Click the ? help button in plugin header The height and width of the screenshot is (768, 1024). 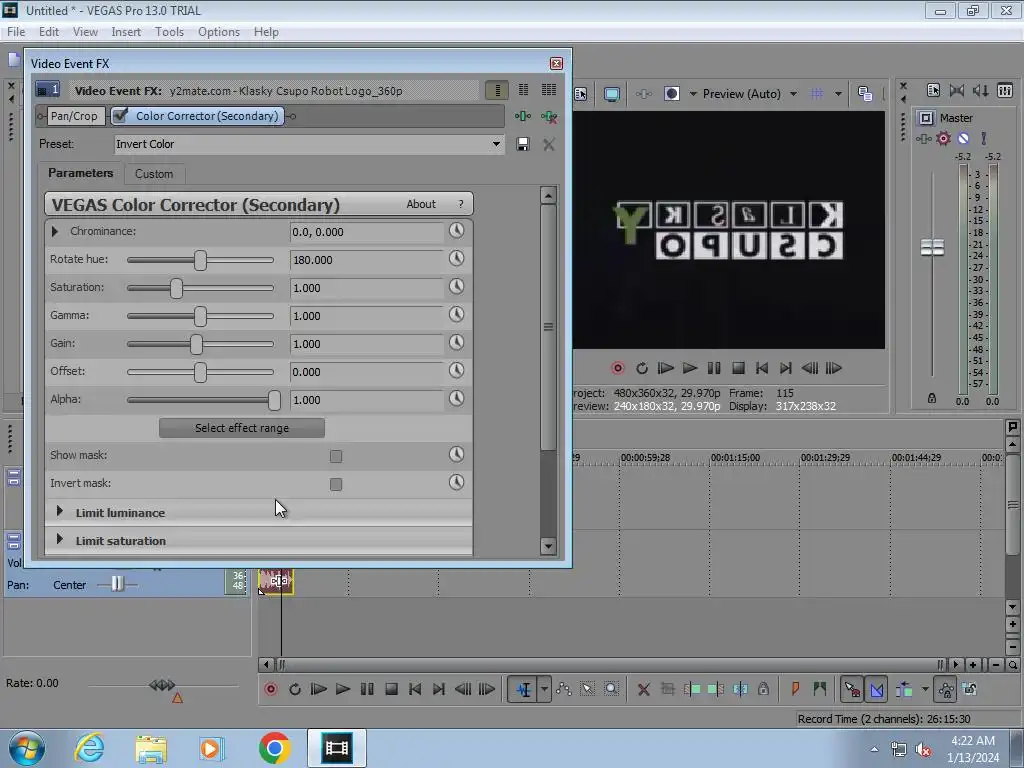pyautogui.click(x=461, y=204)
